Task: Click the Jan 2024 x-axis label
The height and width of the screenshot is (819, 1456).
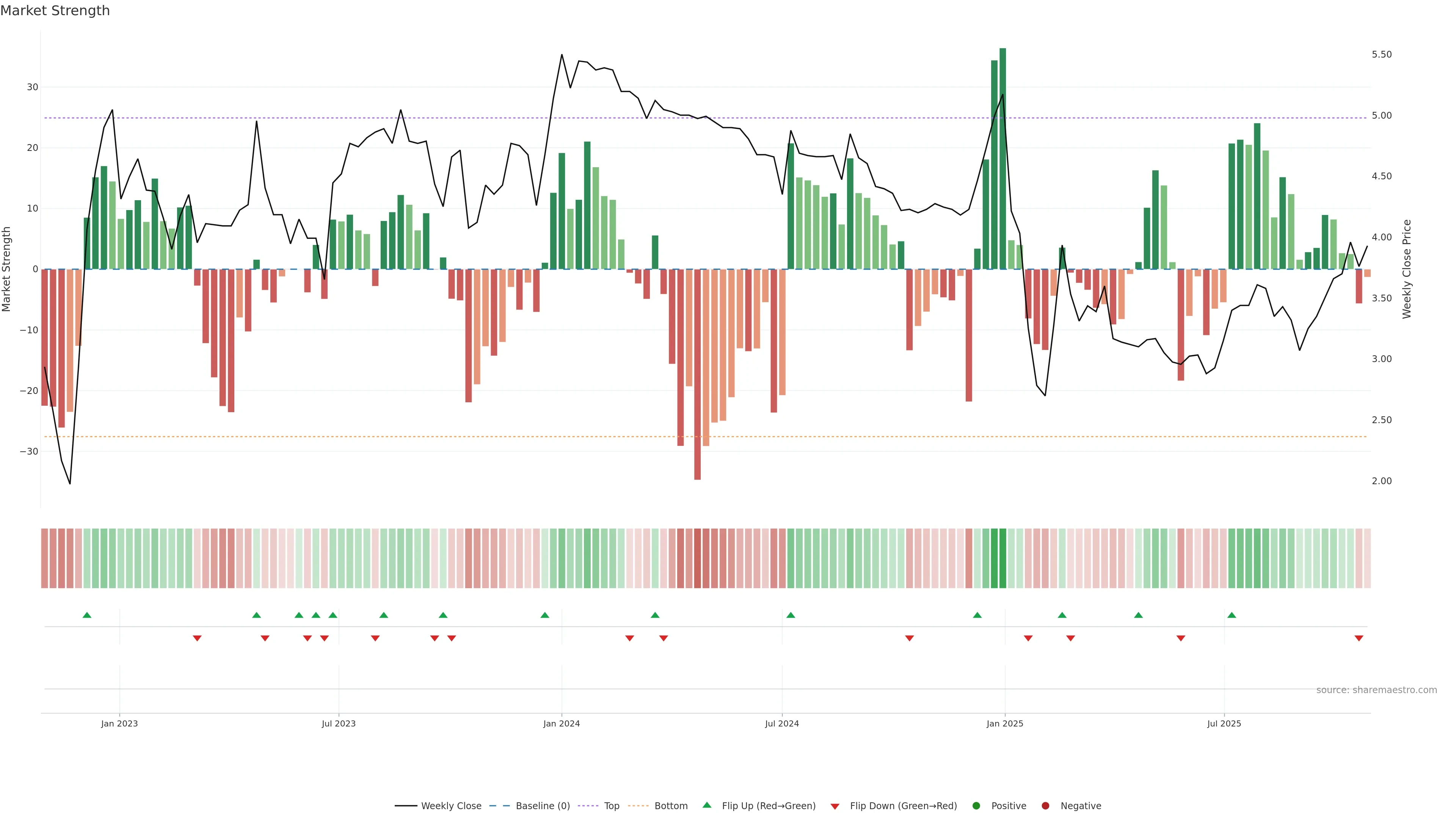Action: tap(561, 723)
